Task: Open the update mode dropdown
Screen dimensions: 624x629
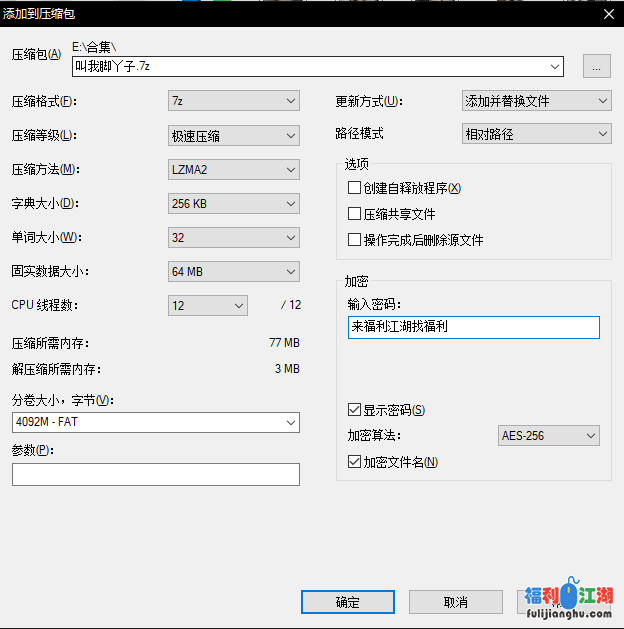Action: click(x=536, y=101)
